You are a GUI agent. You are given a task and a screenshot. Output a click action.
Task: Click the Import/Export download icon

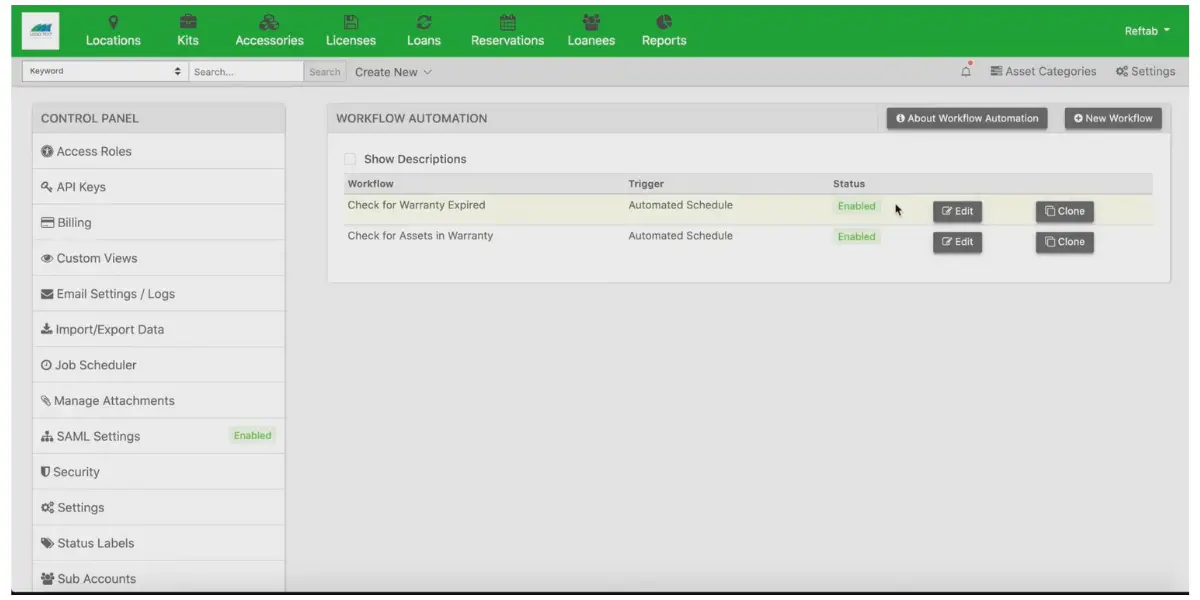tap(47, 329)
